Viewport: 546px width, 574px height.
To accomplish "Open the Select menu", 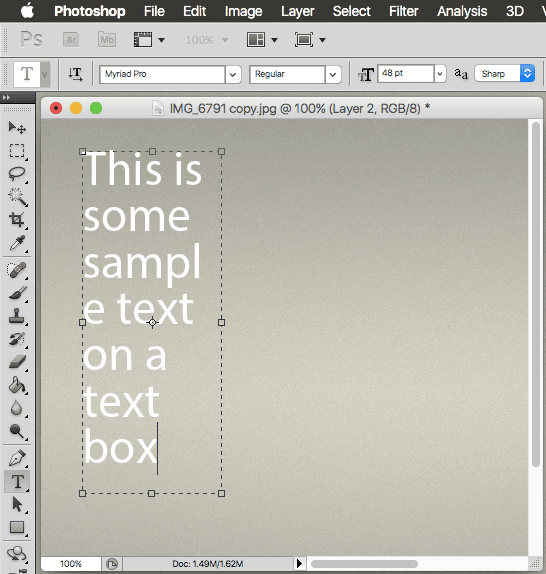I will pyautogui.click(x=351, y=11).
